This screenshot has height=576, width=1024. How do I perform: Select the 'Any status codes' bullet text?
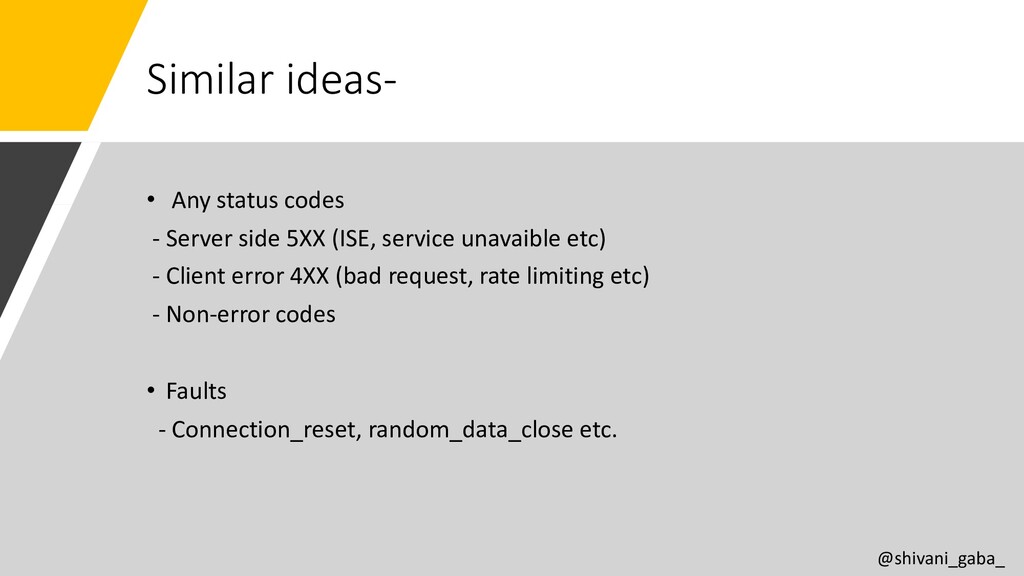pyautogui.click(x=257, y=200)
